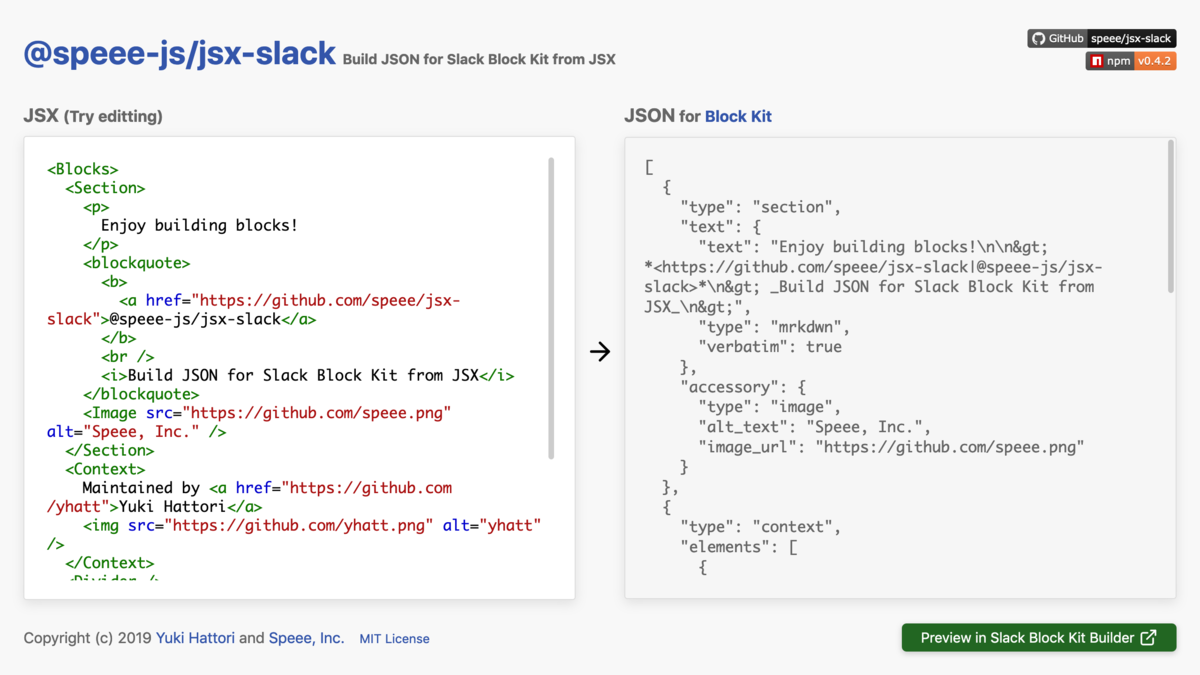Click the <br /> tag in JSX editor
The width and height of the screenshot is (1200, 675).
click(x=127, y=356)
